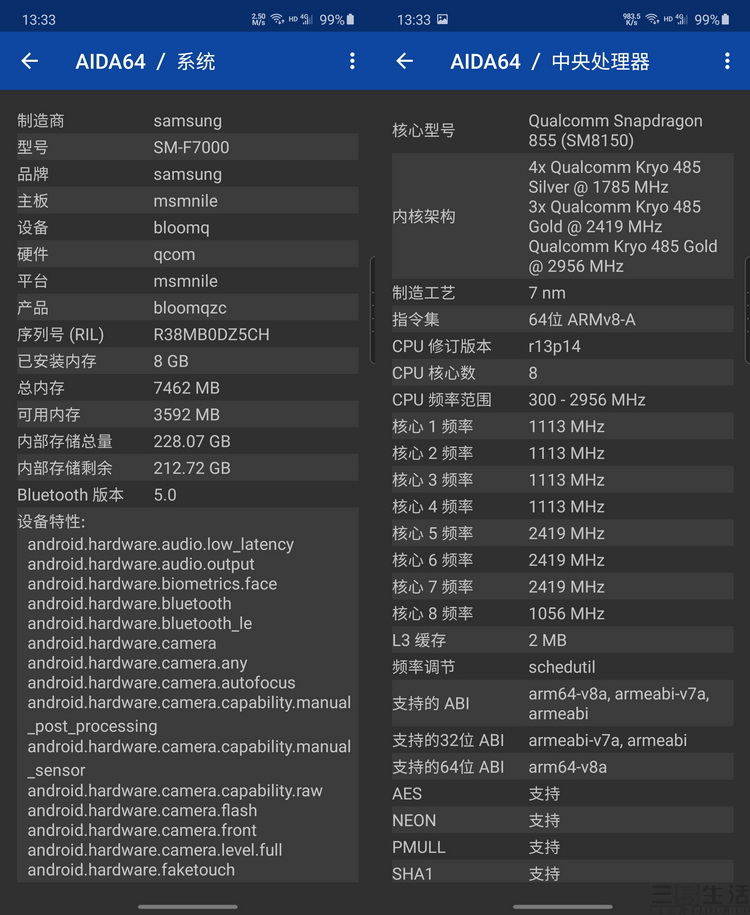Select 产品 value bloomqzc
Viewport: 750px width, 915px height.
coord(190,308)
